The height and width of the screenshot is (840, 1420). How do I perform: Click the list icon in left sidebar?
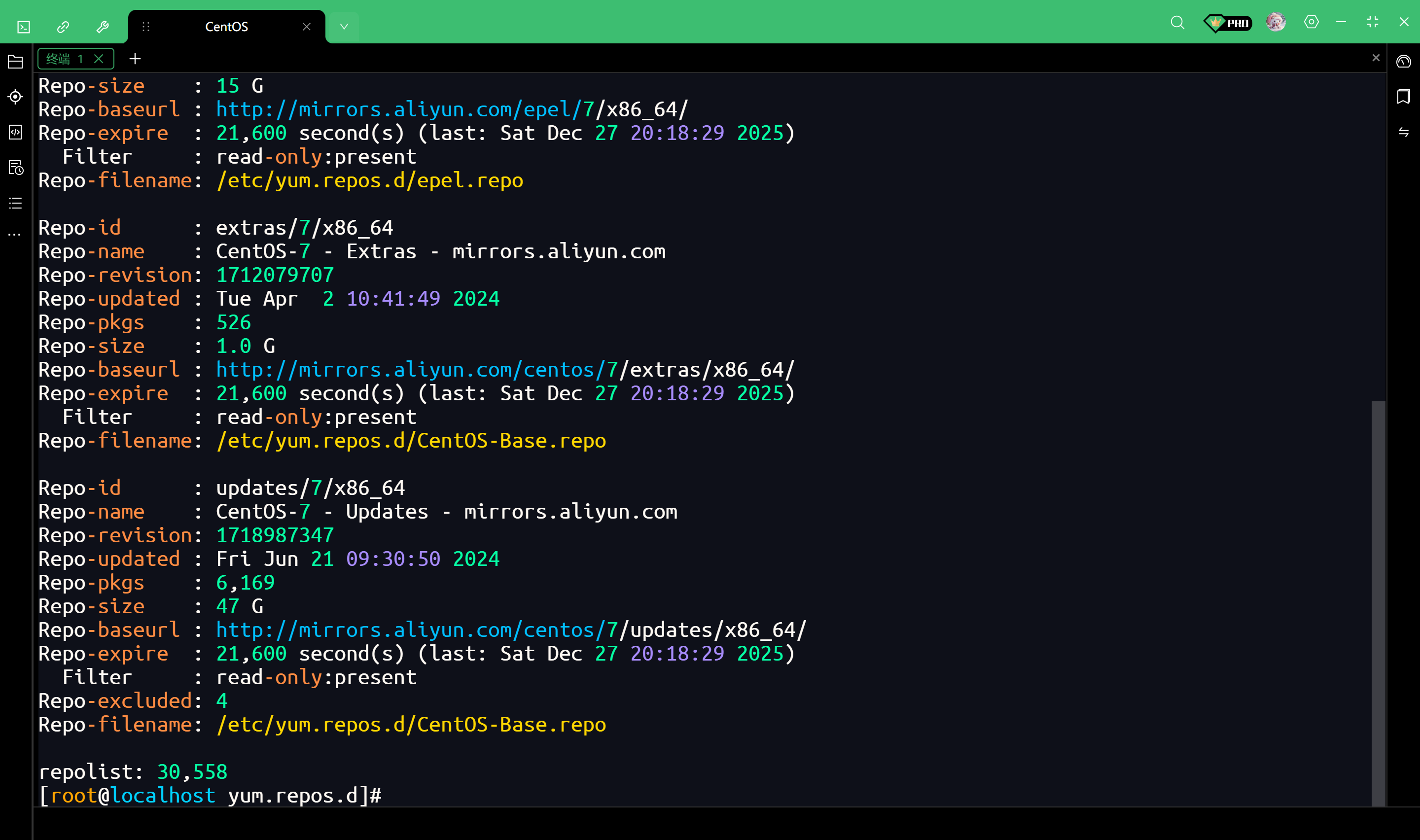[x=15, y=203]
